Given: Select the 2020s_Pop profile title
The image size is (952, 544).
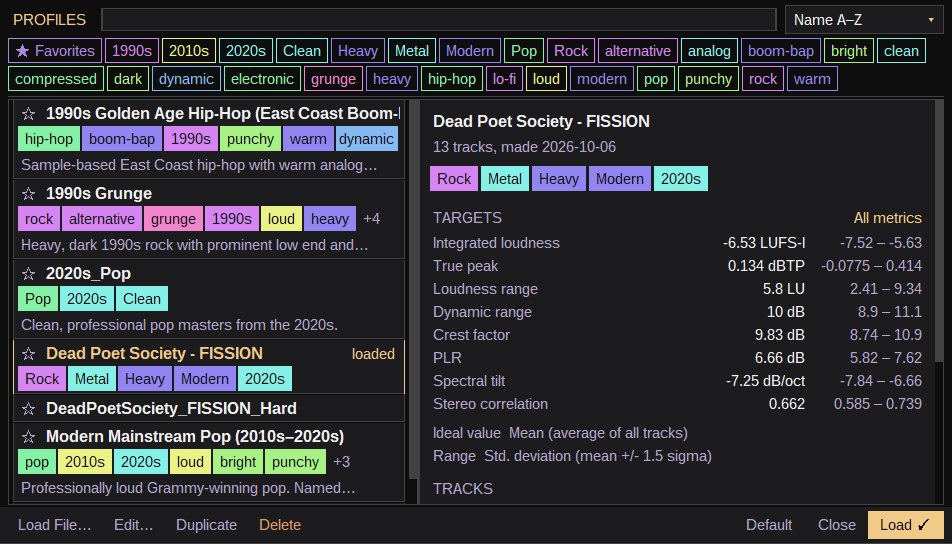Looking at the screenshot, I should point(89,274).
